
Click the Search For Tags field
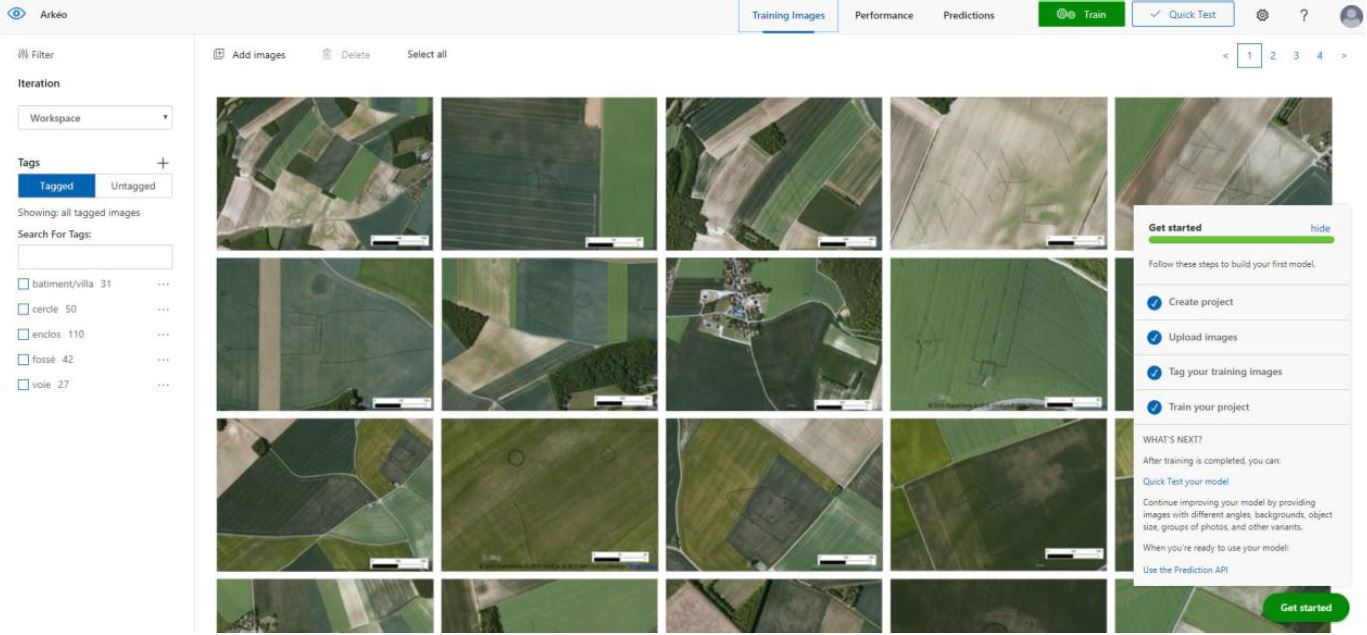coord(95,257)
